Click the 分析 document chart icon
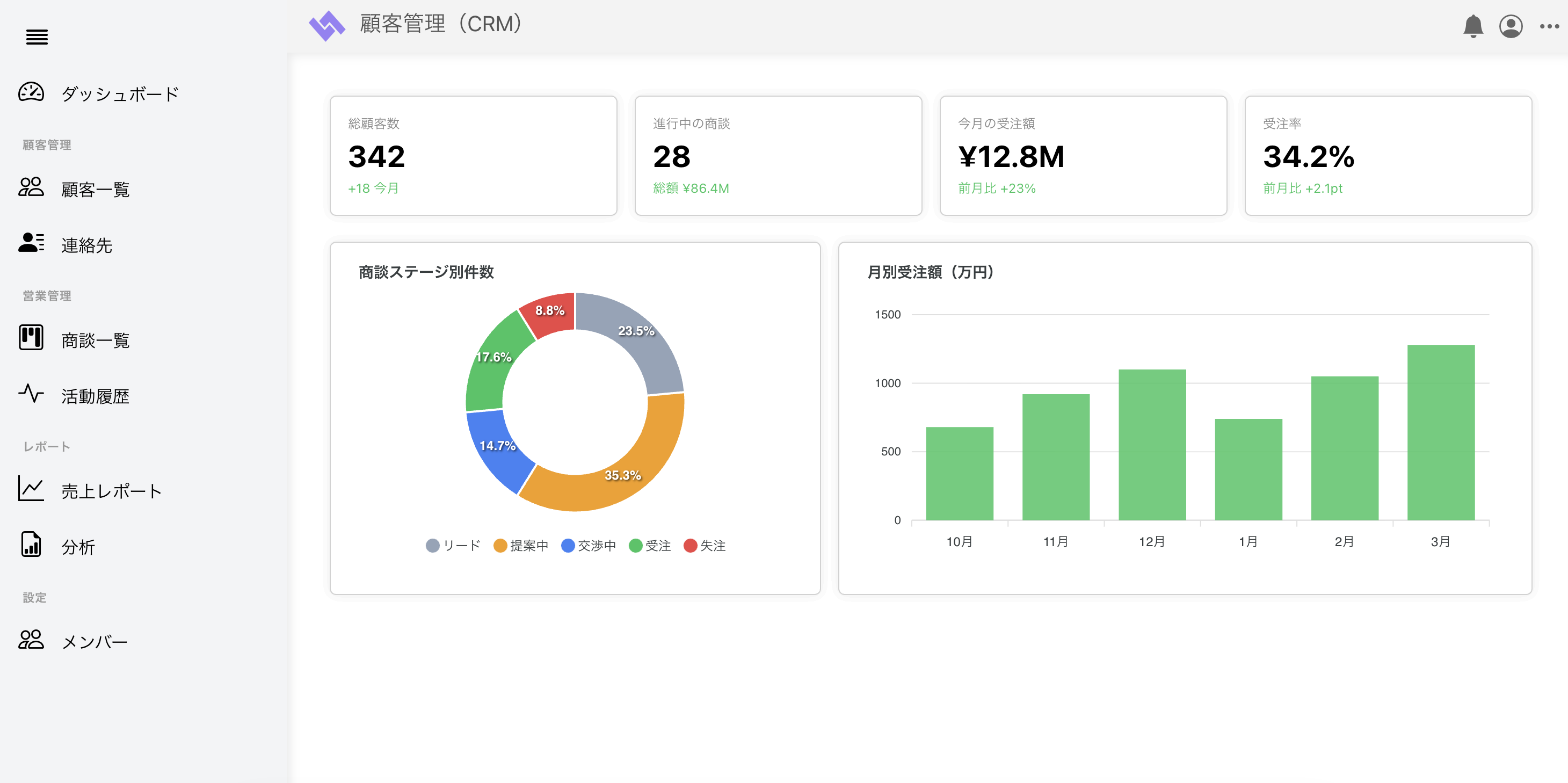1568x783 pixels. click(x=31, y=545)
